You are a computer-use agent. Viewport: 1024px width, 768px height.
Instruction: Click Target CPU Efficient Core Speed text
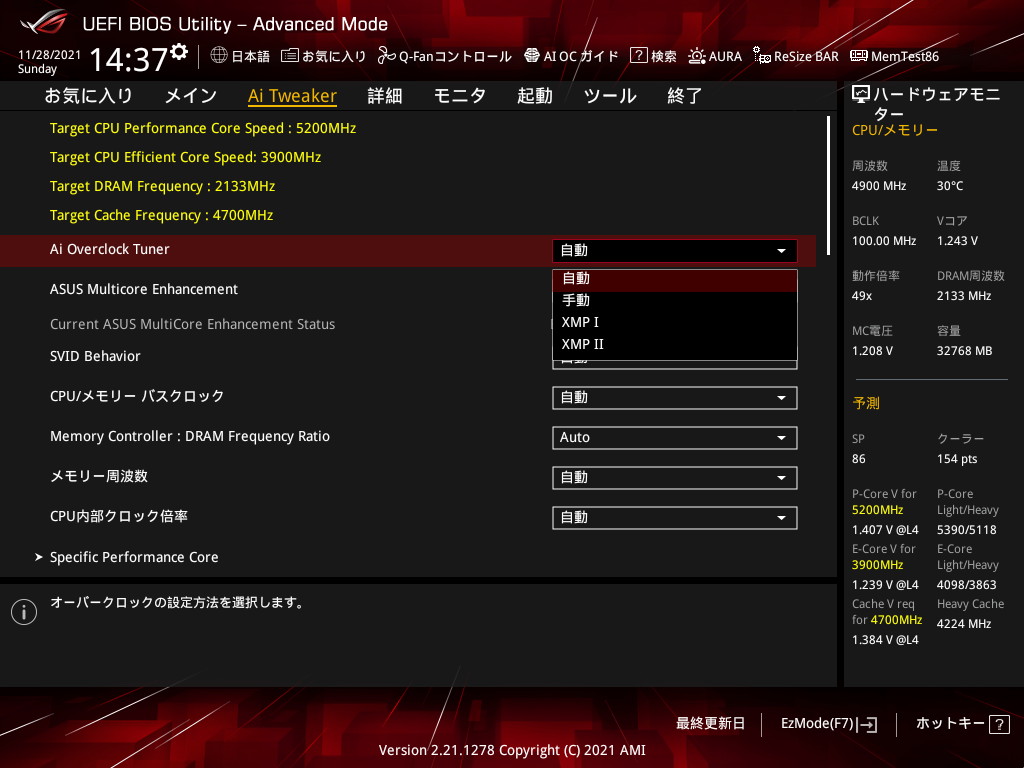185,157
